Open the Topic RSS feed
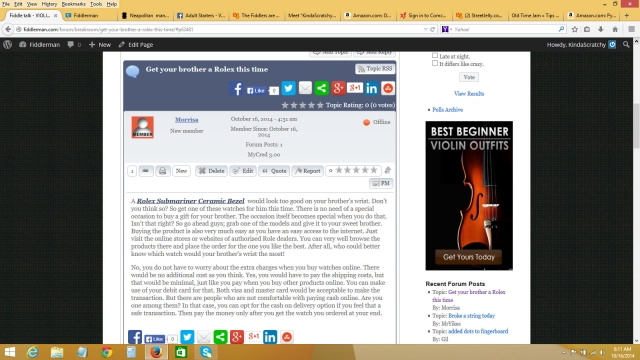This screenshot has height=360, width=640. (x=375, y=69)
